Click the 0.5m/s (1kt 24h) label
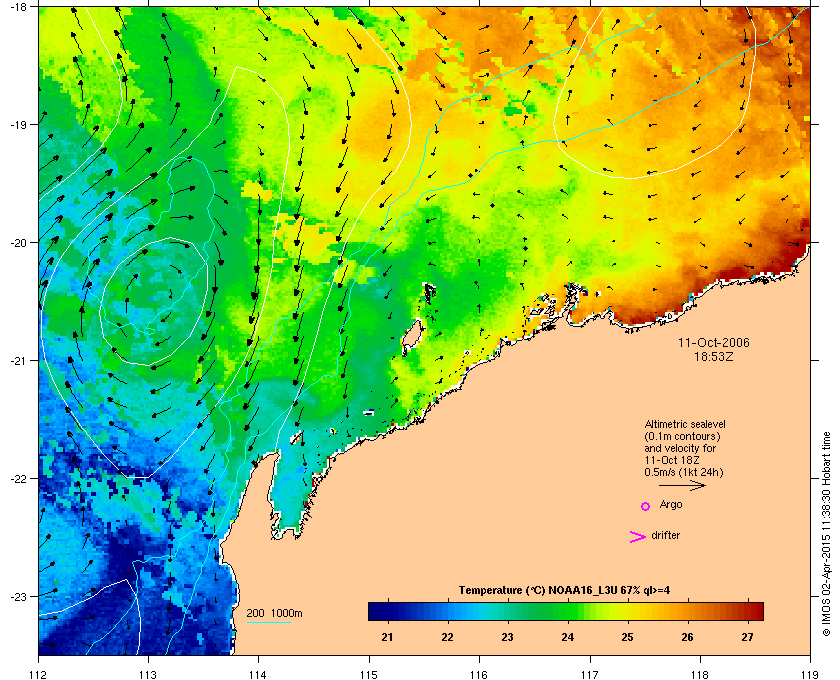840x680 pixels. point(684,473)
